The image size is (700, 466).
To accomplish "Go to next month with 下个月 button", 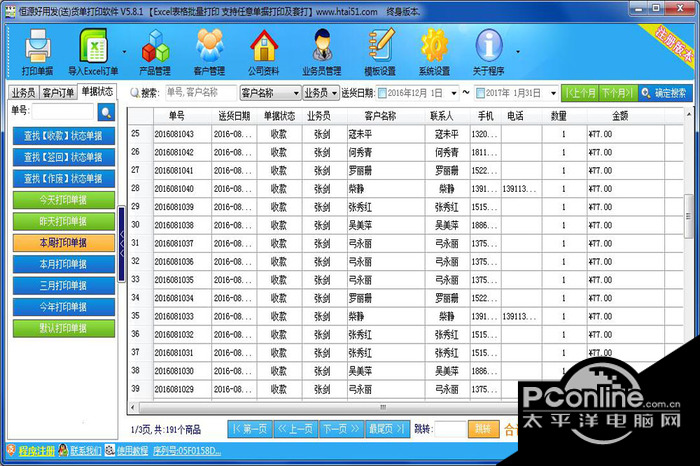I will [x=618, y=93].
